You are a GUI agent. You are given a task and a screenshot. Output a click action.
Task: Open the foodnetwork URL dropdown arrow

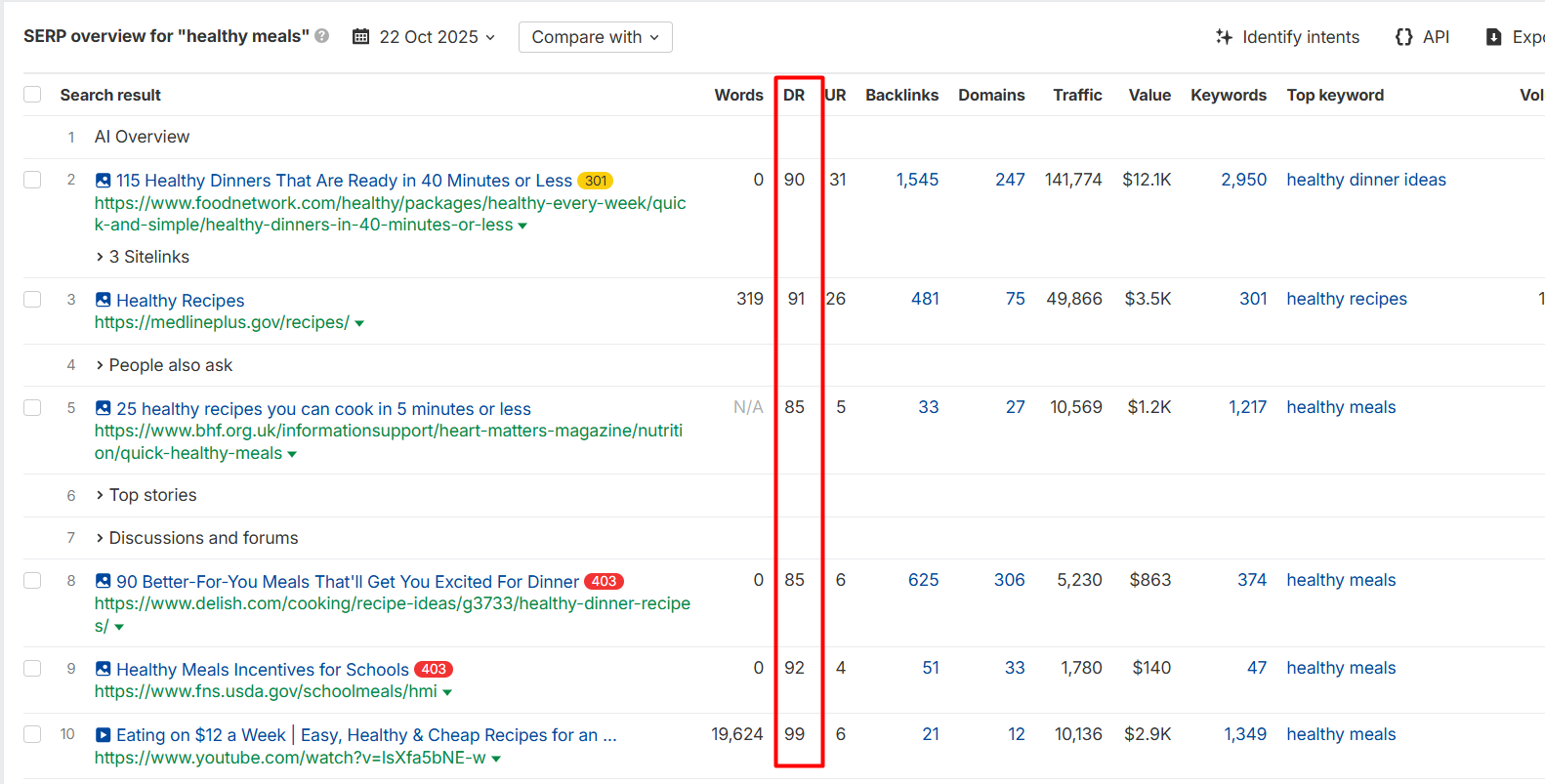pos(522,226)
